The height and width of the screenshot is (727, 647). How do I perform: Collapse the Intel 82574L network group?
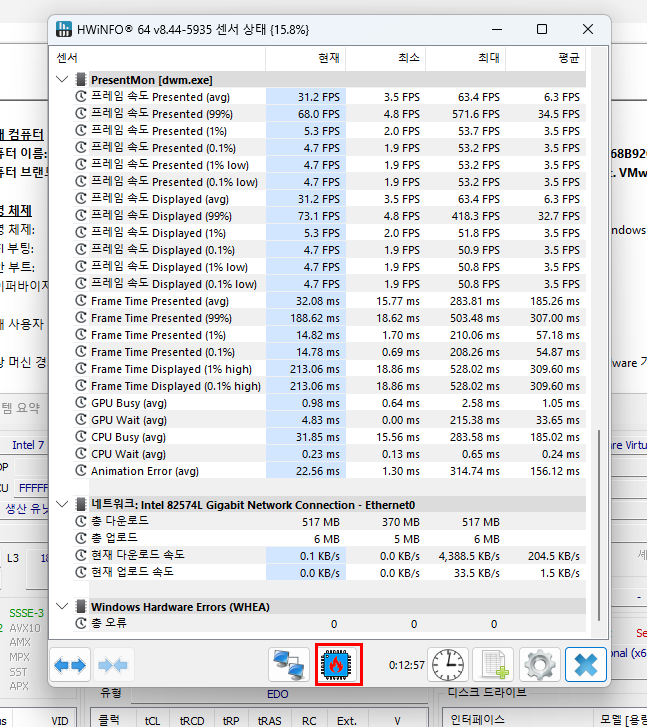coord(62,504)
